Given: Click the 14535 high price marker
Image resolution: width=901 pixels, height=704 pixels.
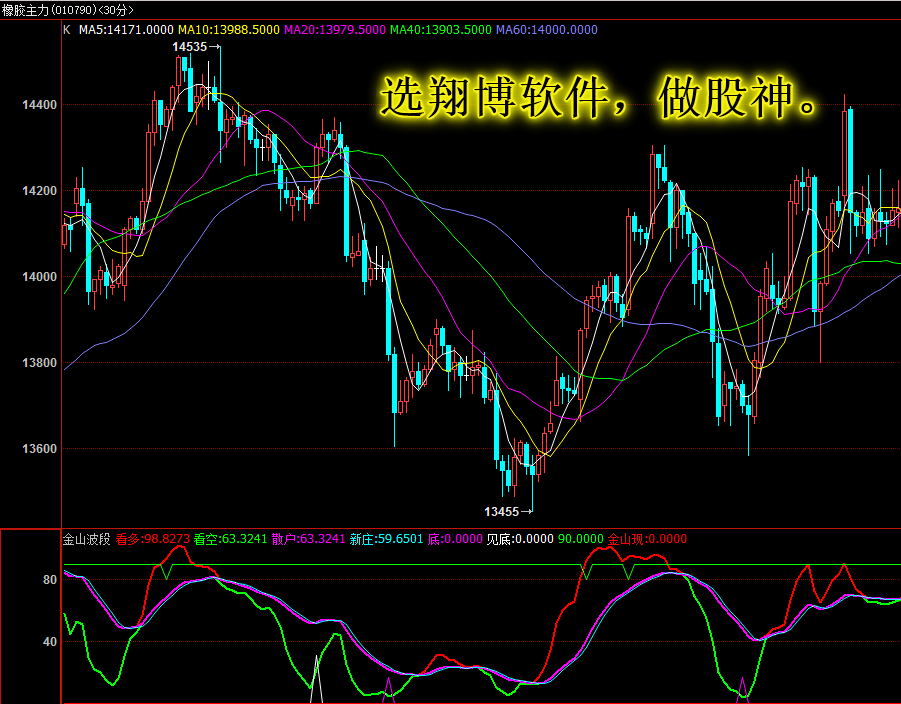Looking at the screenshot, I should click(196, 47).
